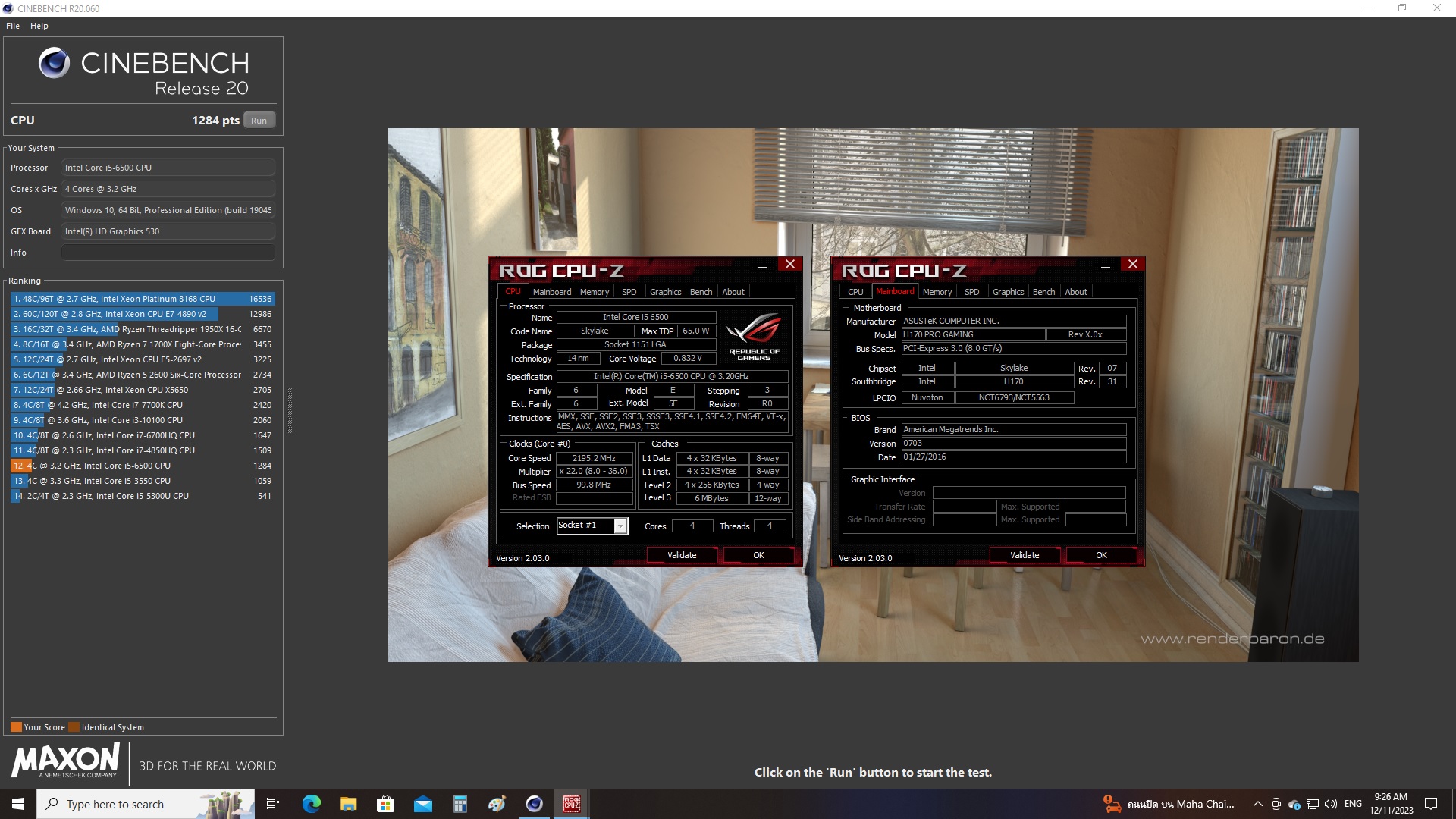Open the notification center icon
Viewport: 1456px width, 819px height.
[1431, 804]
